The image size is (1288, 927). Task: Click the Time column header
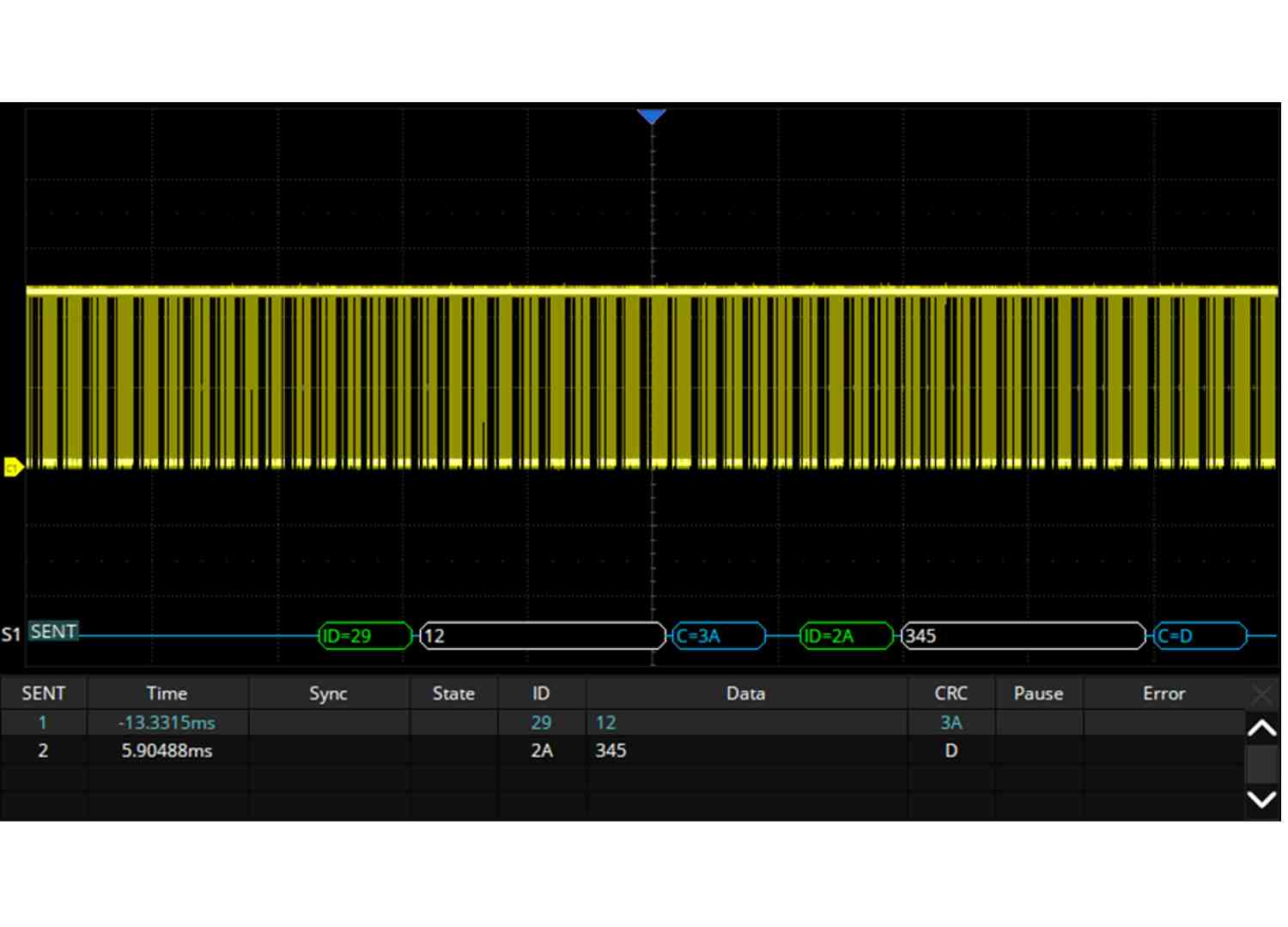tap(167, 694)
